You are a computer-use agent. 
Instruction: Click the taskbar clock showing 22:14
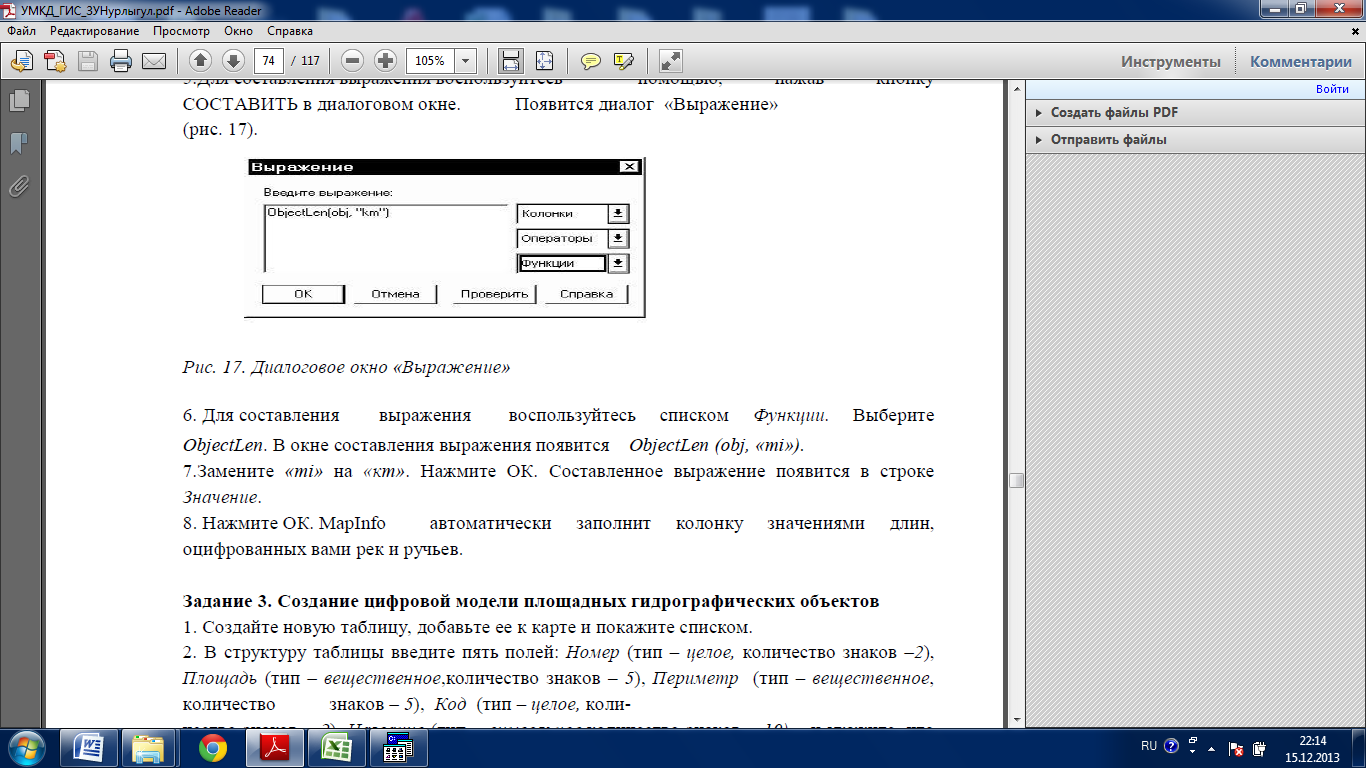[1312, 748]
